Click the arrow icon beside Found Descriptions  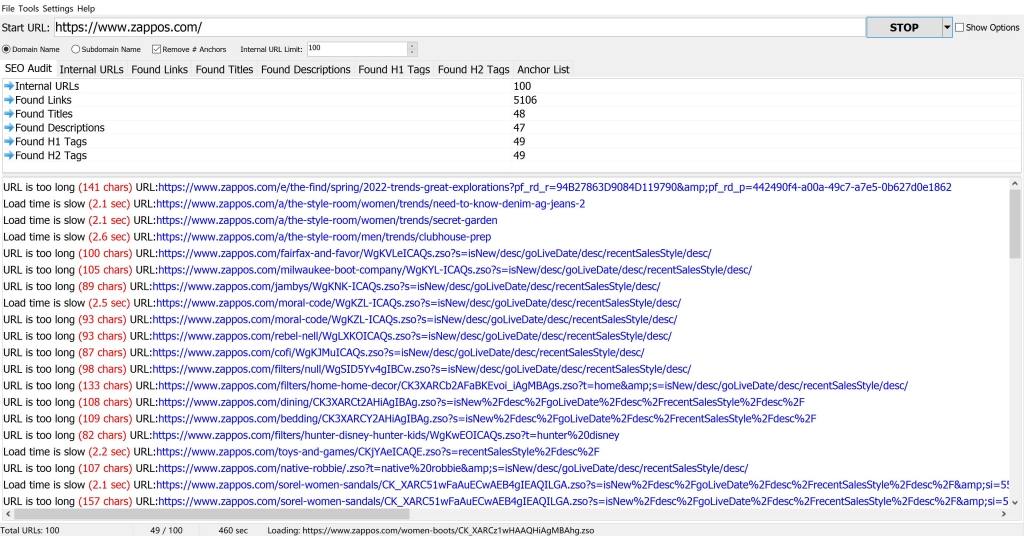(8, 128)
